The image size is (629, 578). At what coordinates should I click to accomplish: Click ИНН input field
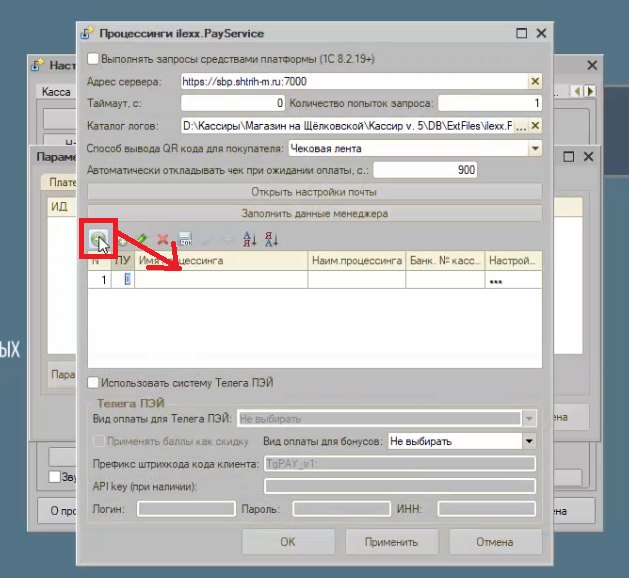(x=487, y=509)
